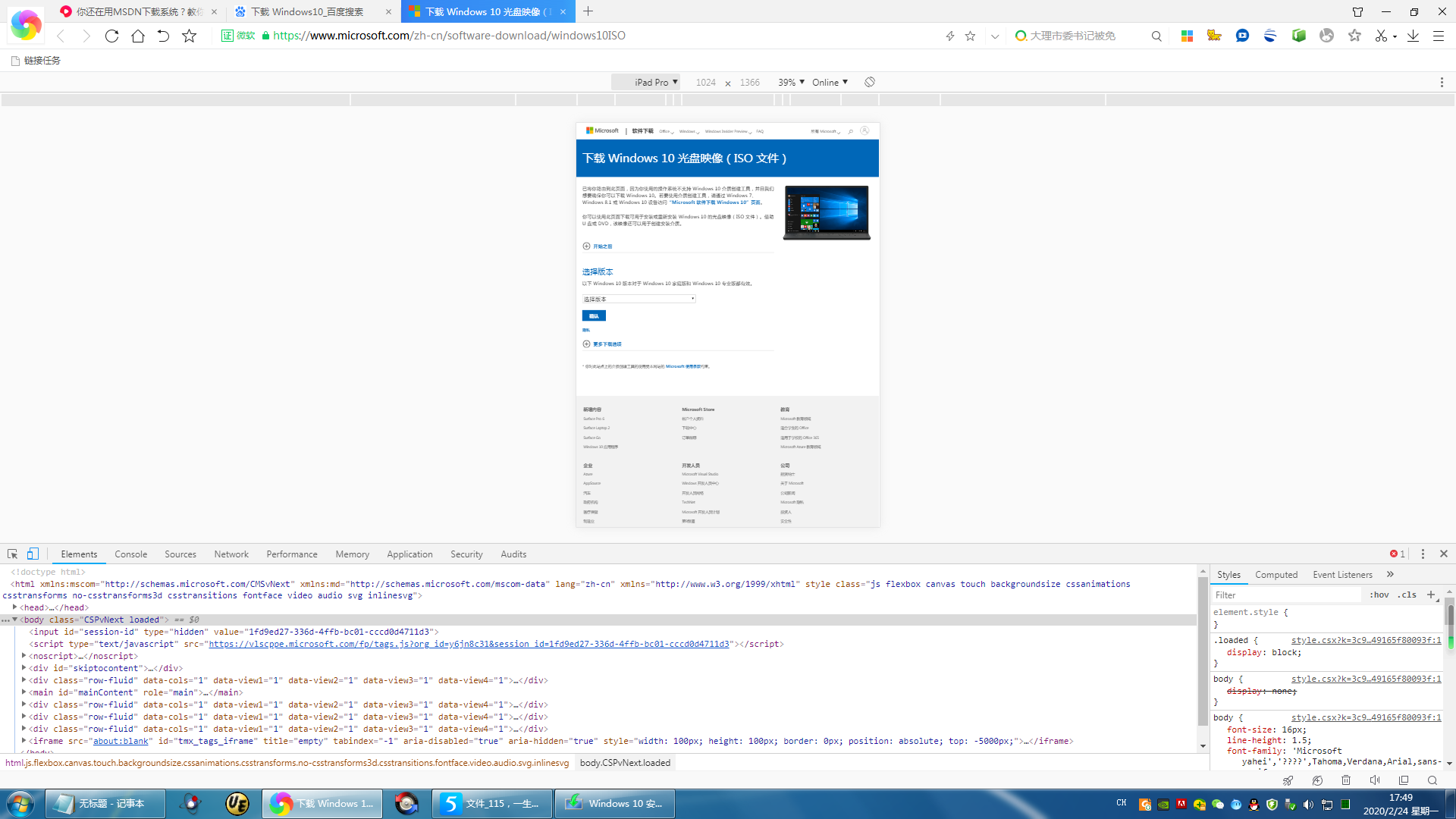This screenshot has width=1456, height=819.
Task: Click the red error count indicator
Action: [x=1398, y=554]
